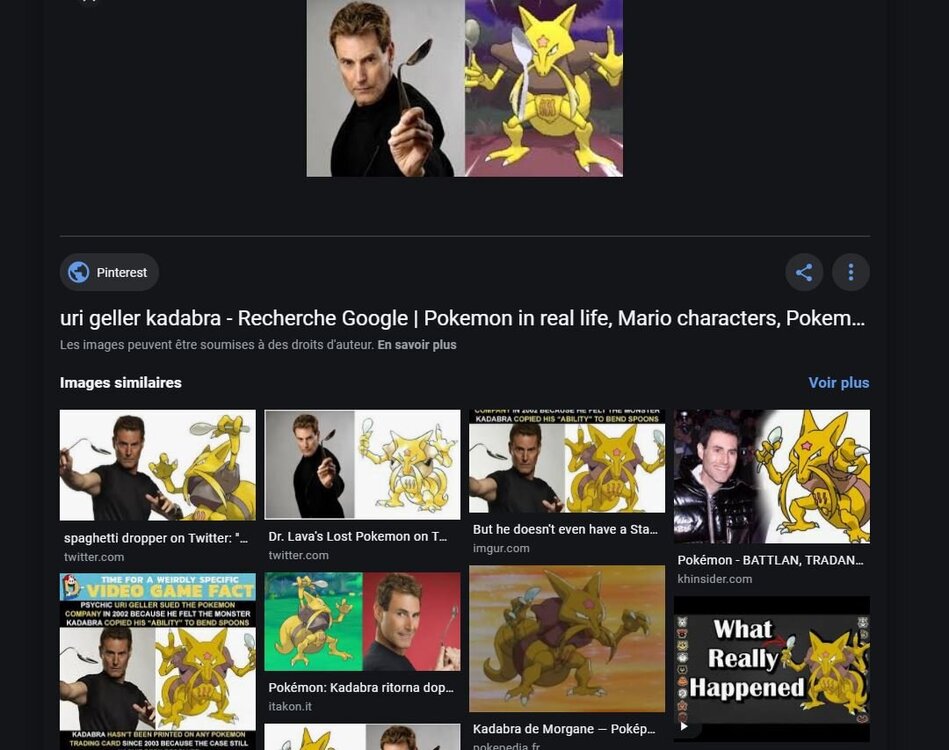Click the 'But he doesn't even have' caption
The width and height of the screenshot is (949, 750).
click(565, 529)
